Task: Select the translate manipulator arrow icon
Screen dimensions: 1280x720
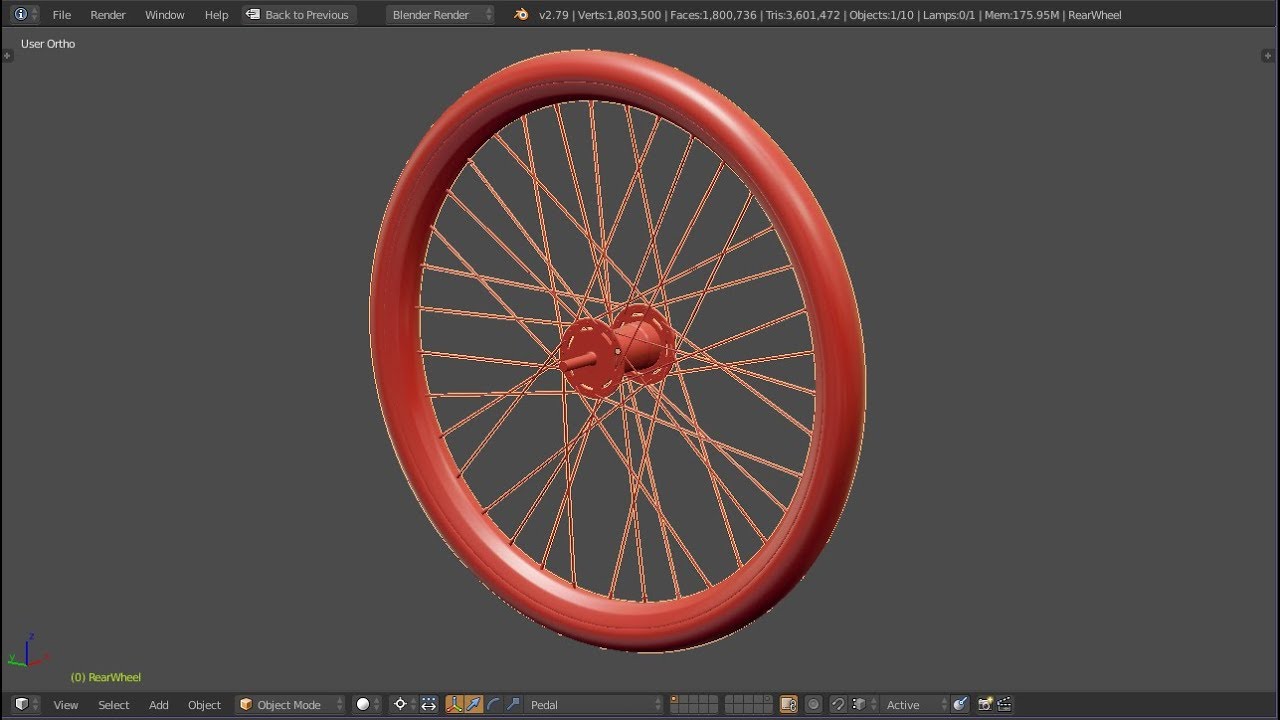Action: [x=473, y=704]
